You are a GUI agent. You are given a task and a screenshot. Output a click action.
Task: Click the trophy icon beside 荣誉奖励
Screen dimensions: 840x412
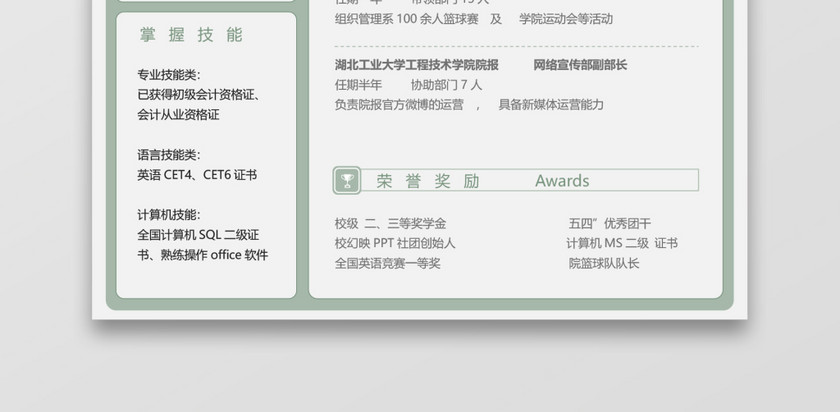(347, 181)
